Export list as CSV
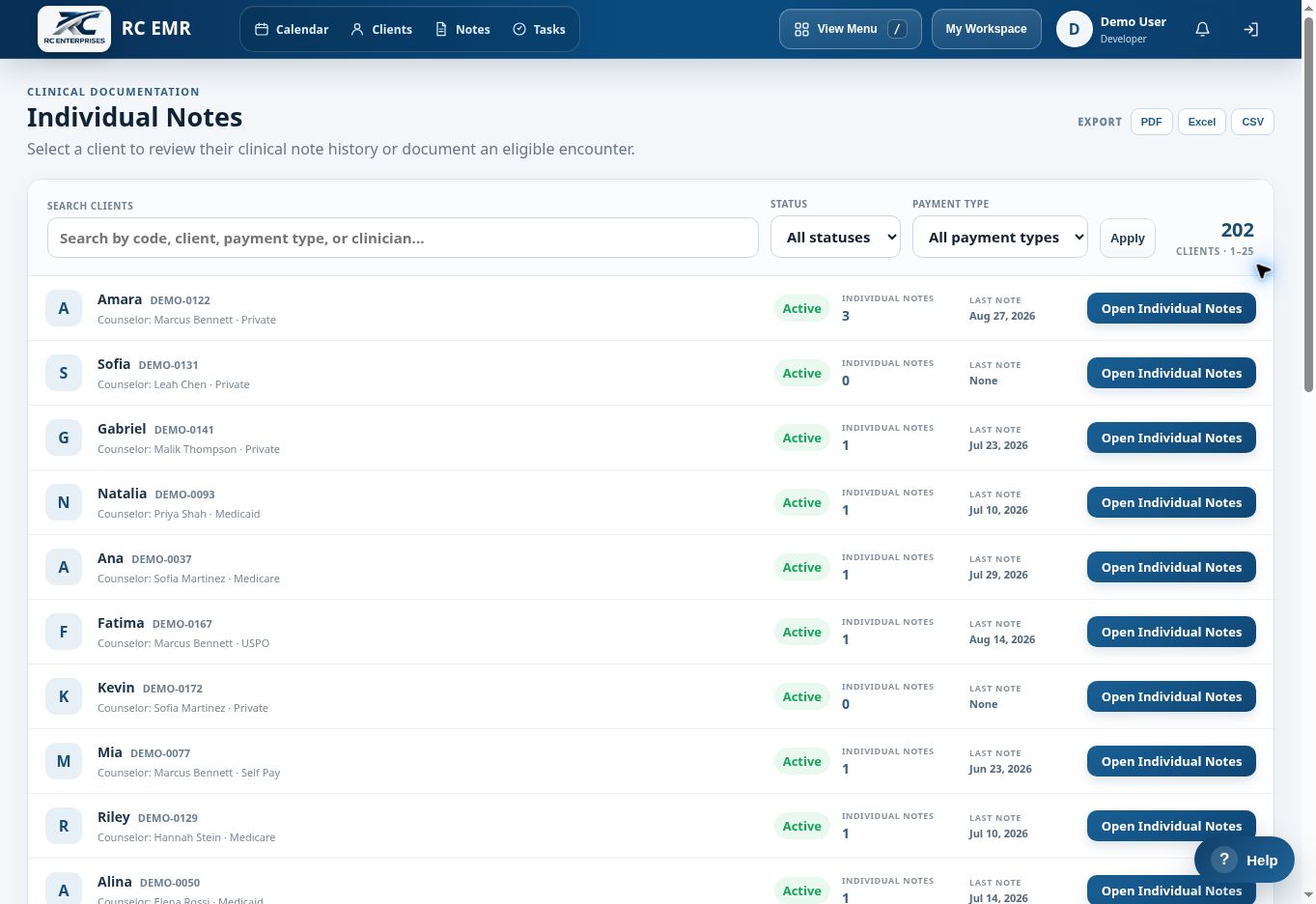The height and width of the screenshot is (904, 1316). pos(1252,122)
